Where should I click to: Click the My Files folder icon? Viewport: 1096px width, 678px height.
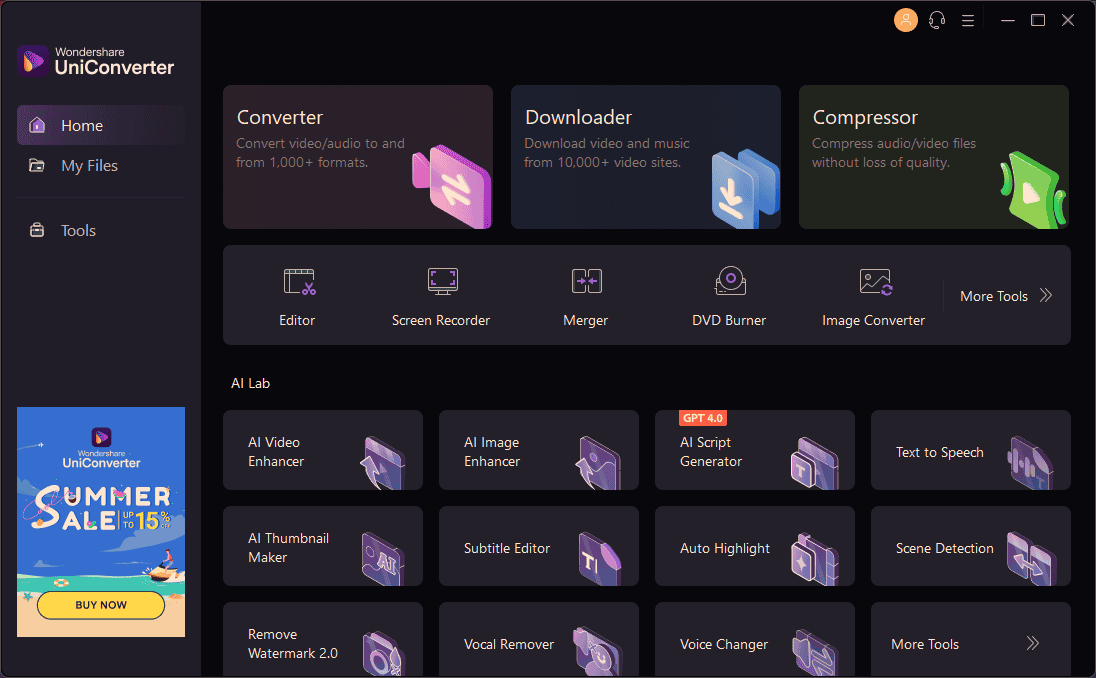tap(36, 166)
